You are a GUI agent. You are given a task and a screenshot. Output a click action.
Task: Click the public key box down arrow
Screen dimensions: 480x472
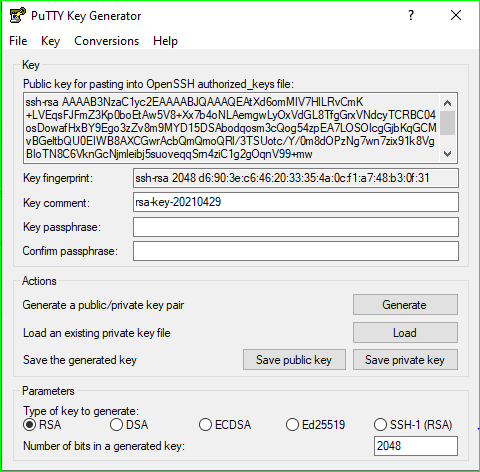(447, 154)
